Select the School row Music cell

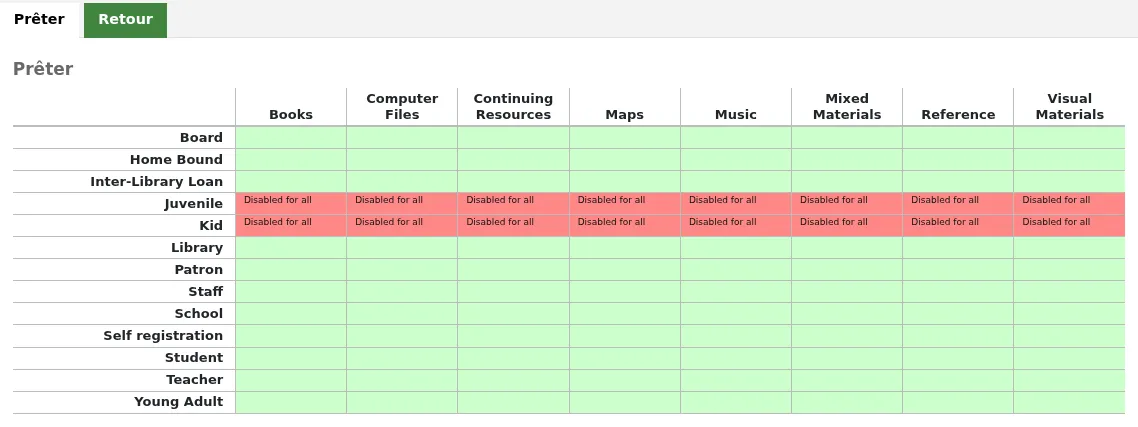[x=736, y=314]
